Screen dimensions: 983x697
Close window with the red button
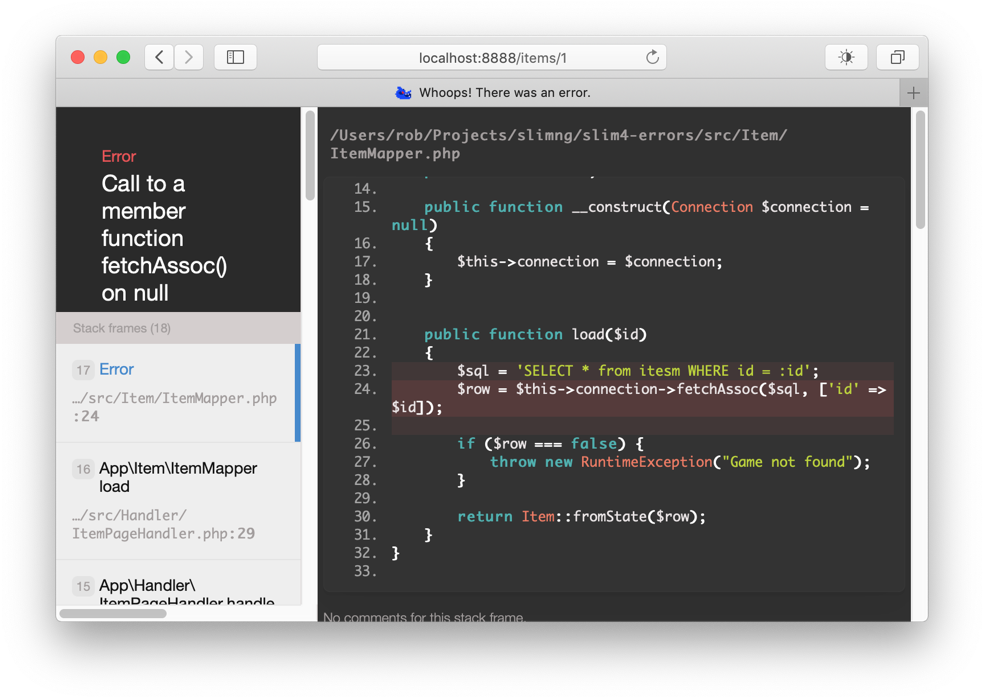click(x=78, y=57)
